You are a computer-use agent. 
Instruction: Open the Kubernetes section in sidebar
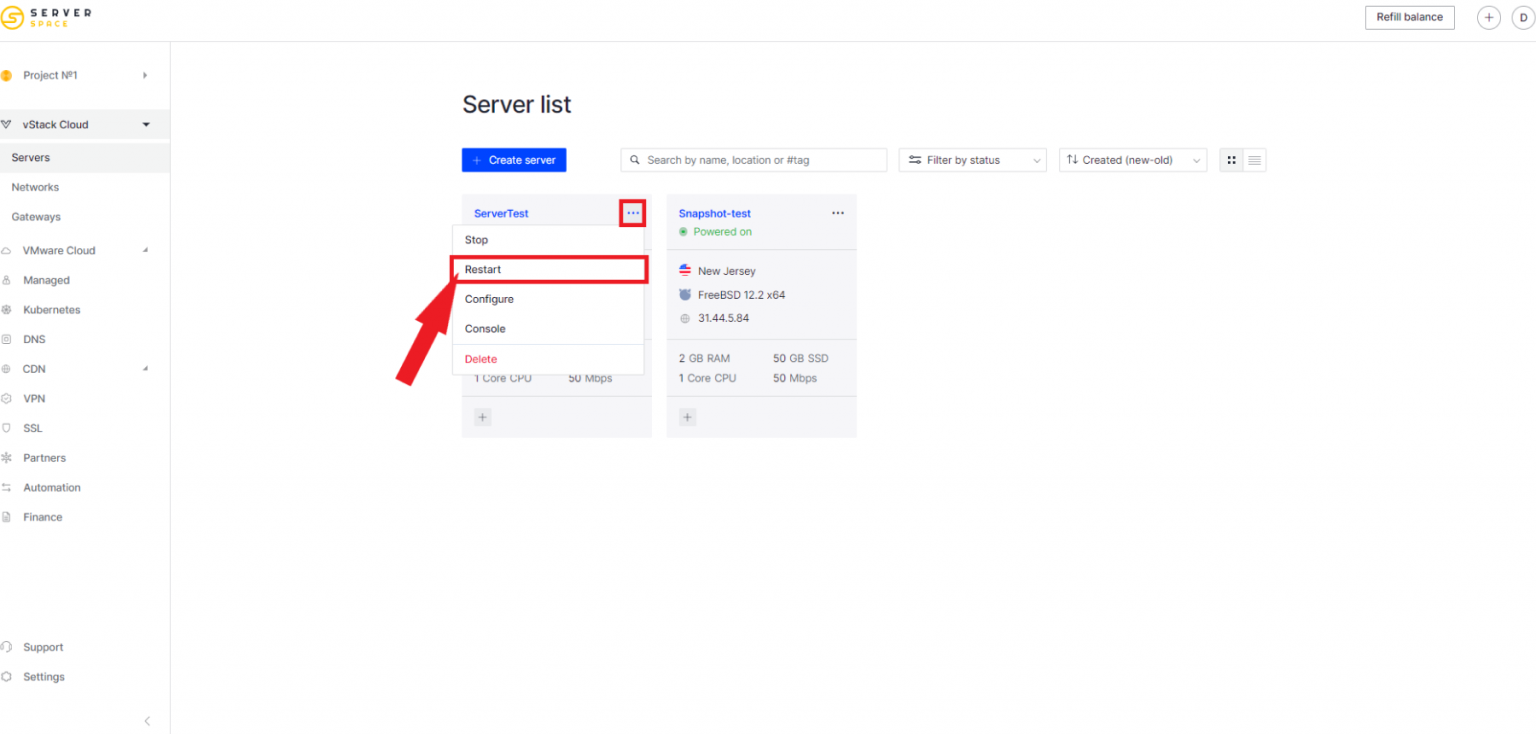[52, 309]
